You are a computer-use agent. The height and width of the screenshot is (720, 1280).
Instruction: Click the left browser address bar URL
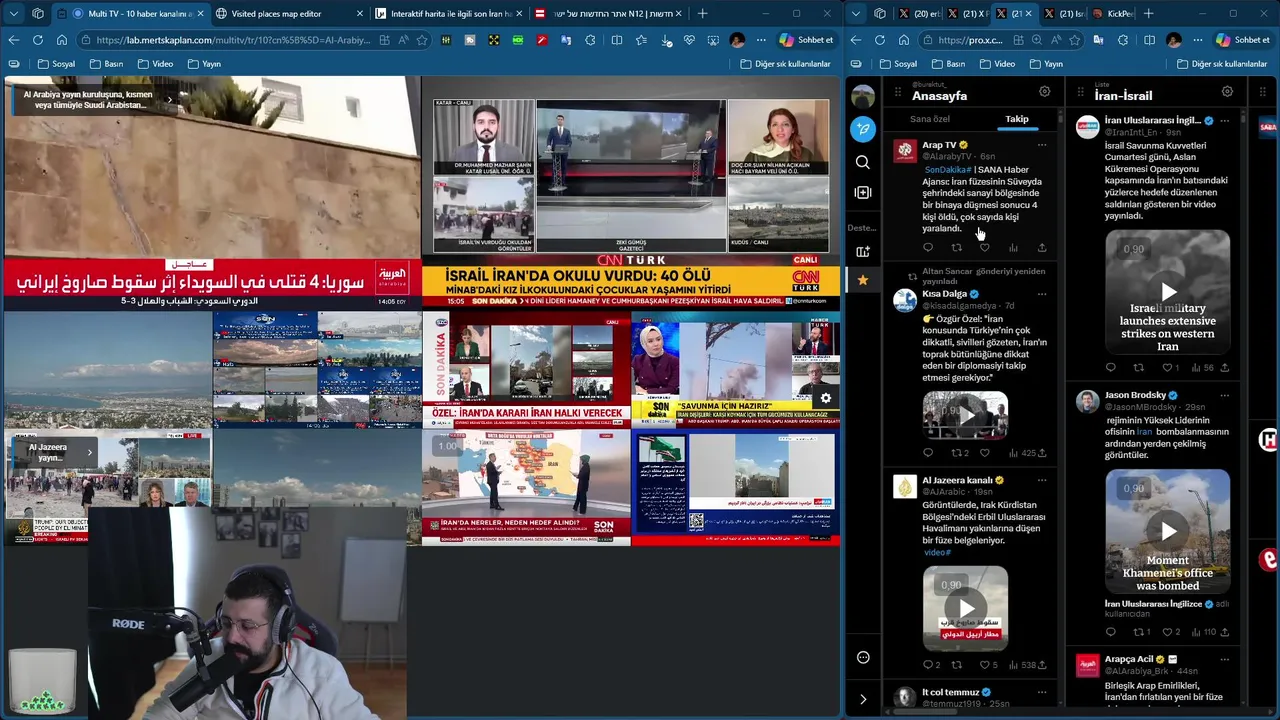pos(234,40)
